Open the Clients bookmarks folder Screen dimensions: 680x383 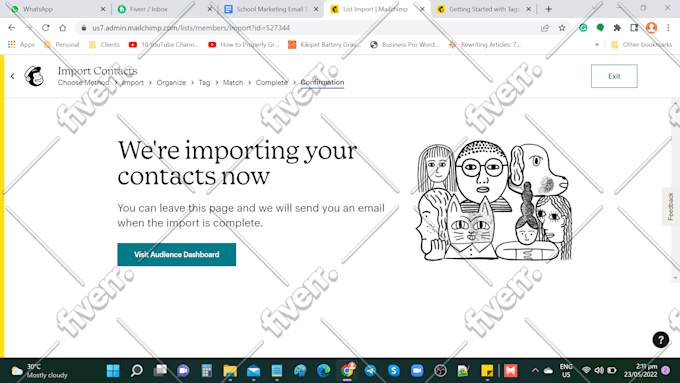(x=104, y=45)
